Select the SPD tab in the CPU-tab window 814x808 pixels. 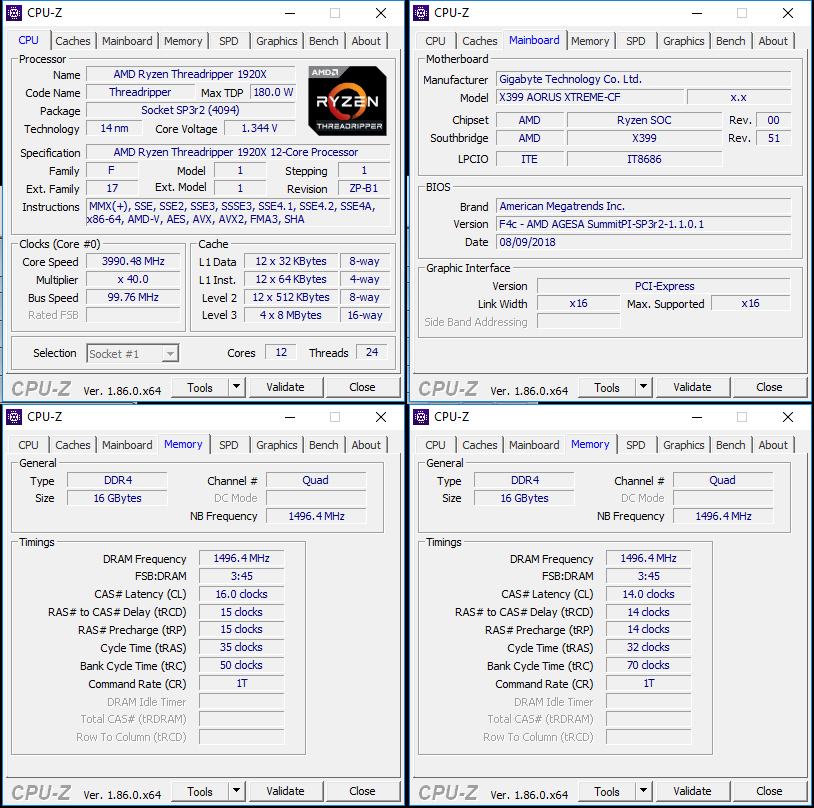[x=229, y=41]
